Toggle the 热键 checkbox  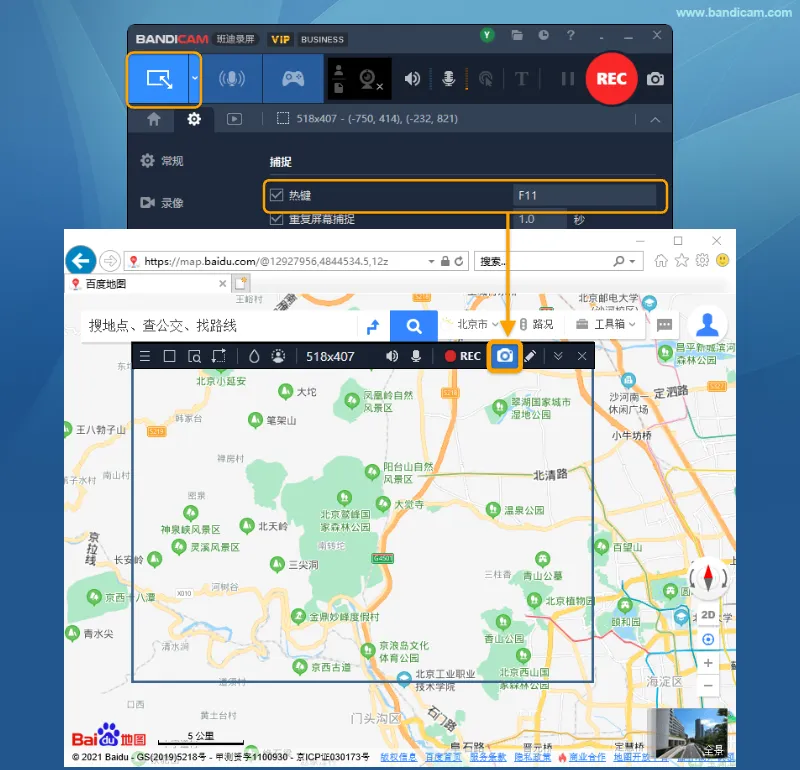point(277,195)
